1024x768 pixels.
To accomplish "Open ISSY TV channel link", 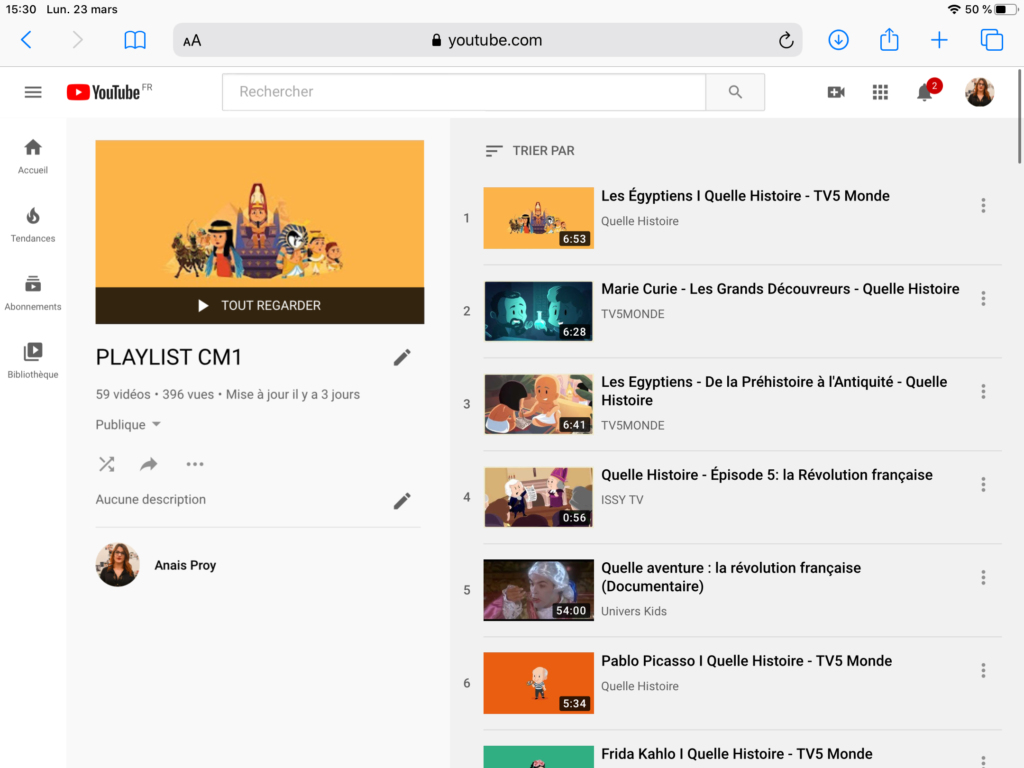I will 622,500.
